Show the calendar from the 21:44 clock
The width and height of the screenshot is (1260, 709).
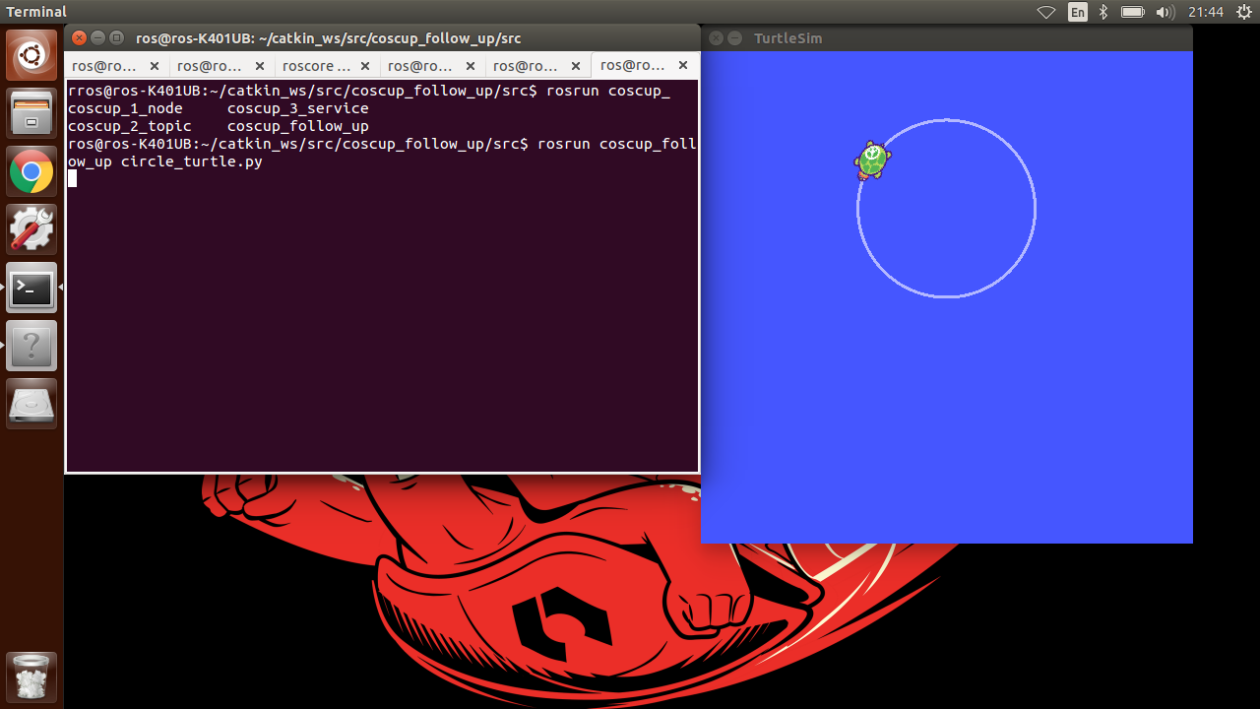point(1206,12)
